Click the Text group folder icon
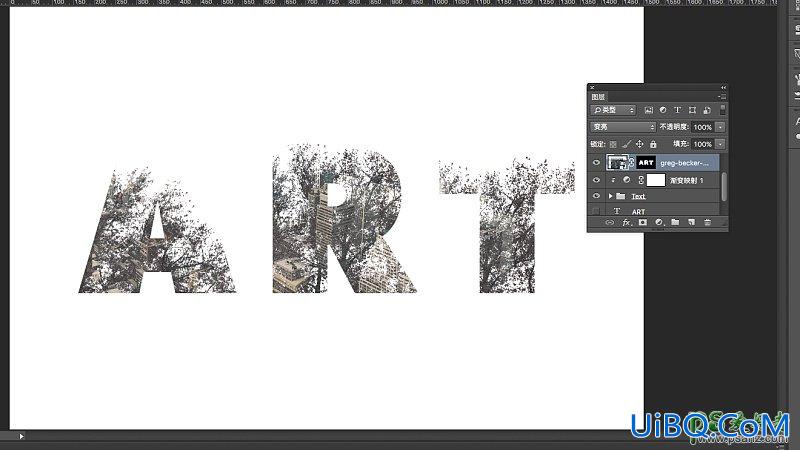 point(620,196)
